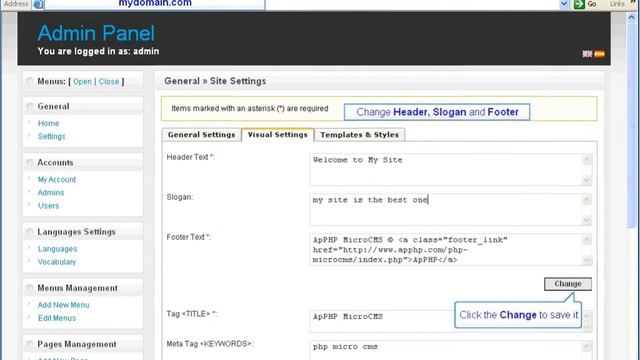Open Settings link in General menu
This screenshot has width=640, height=360.
pos(51,136)
